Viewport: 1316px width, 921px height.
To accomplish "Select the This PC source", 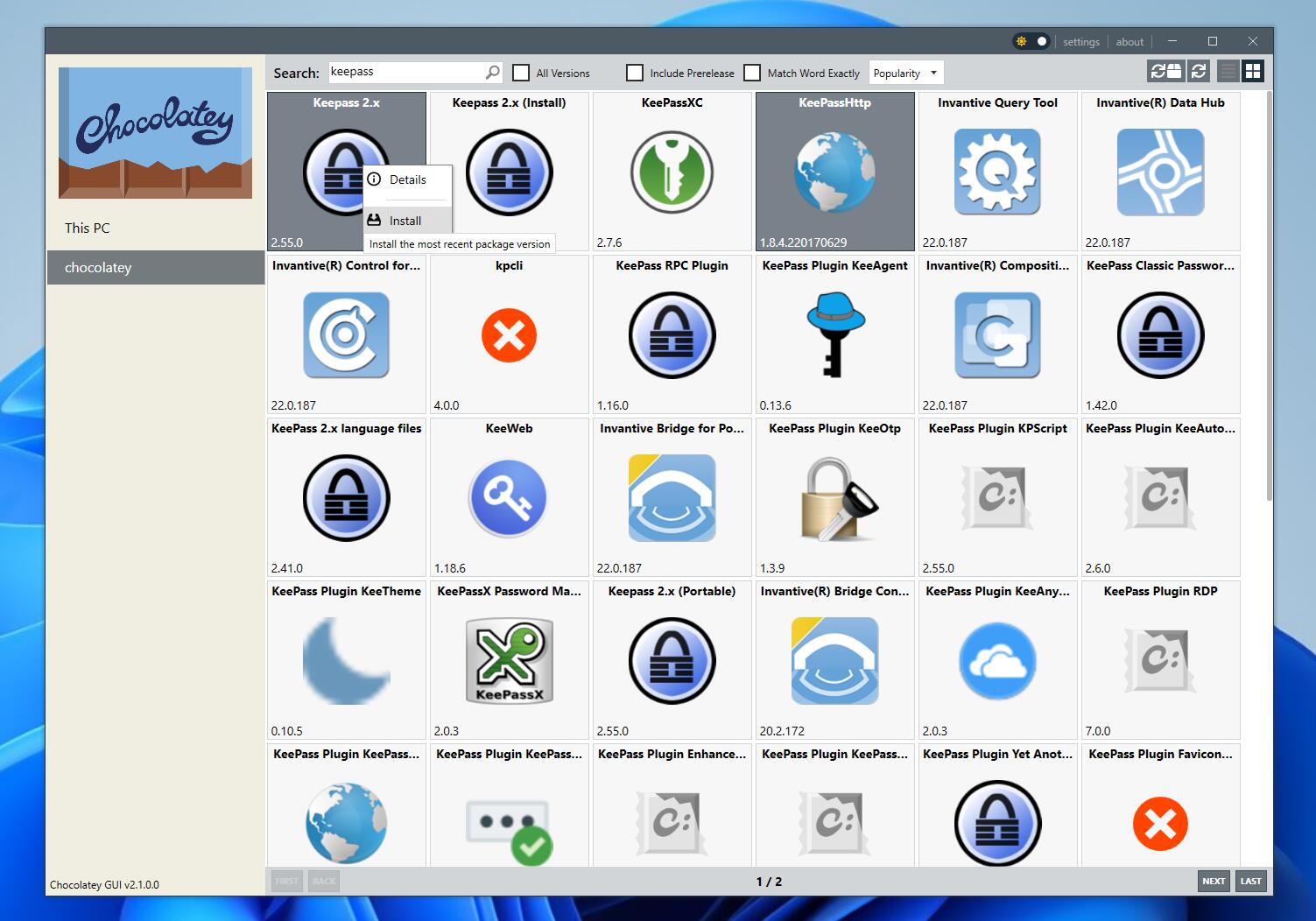I will pos(155,228).
